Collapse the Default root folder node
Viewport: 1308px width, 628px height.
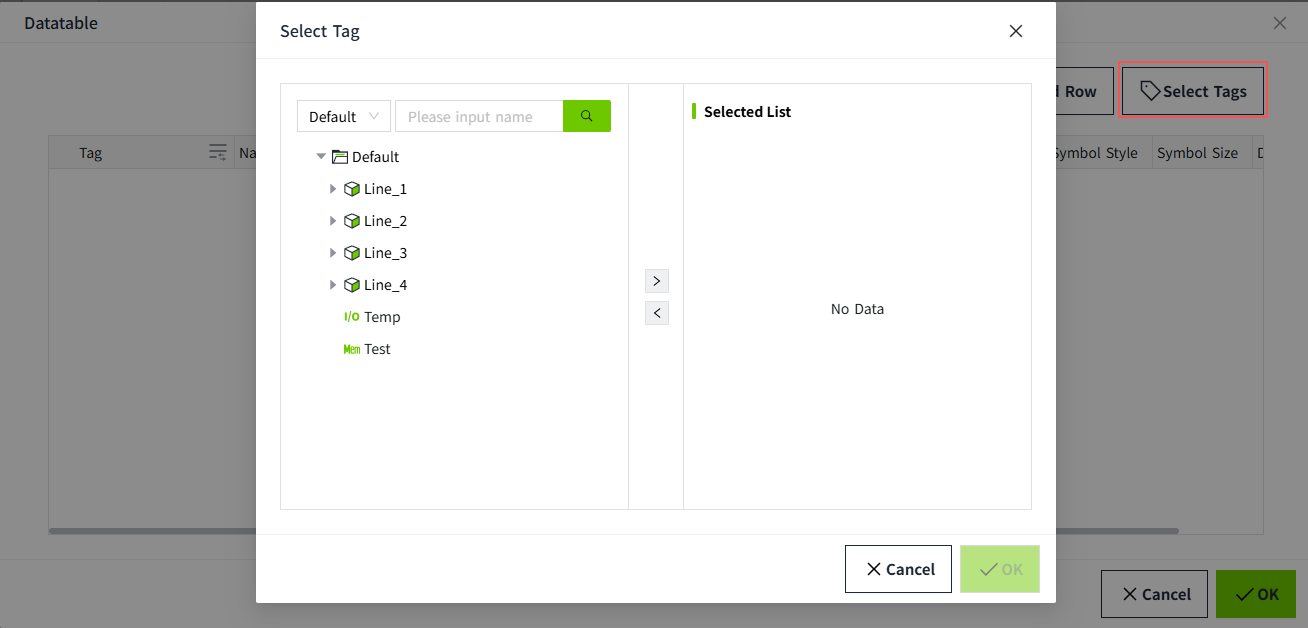coord(321,157)
